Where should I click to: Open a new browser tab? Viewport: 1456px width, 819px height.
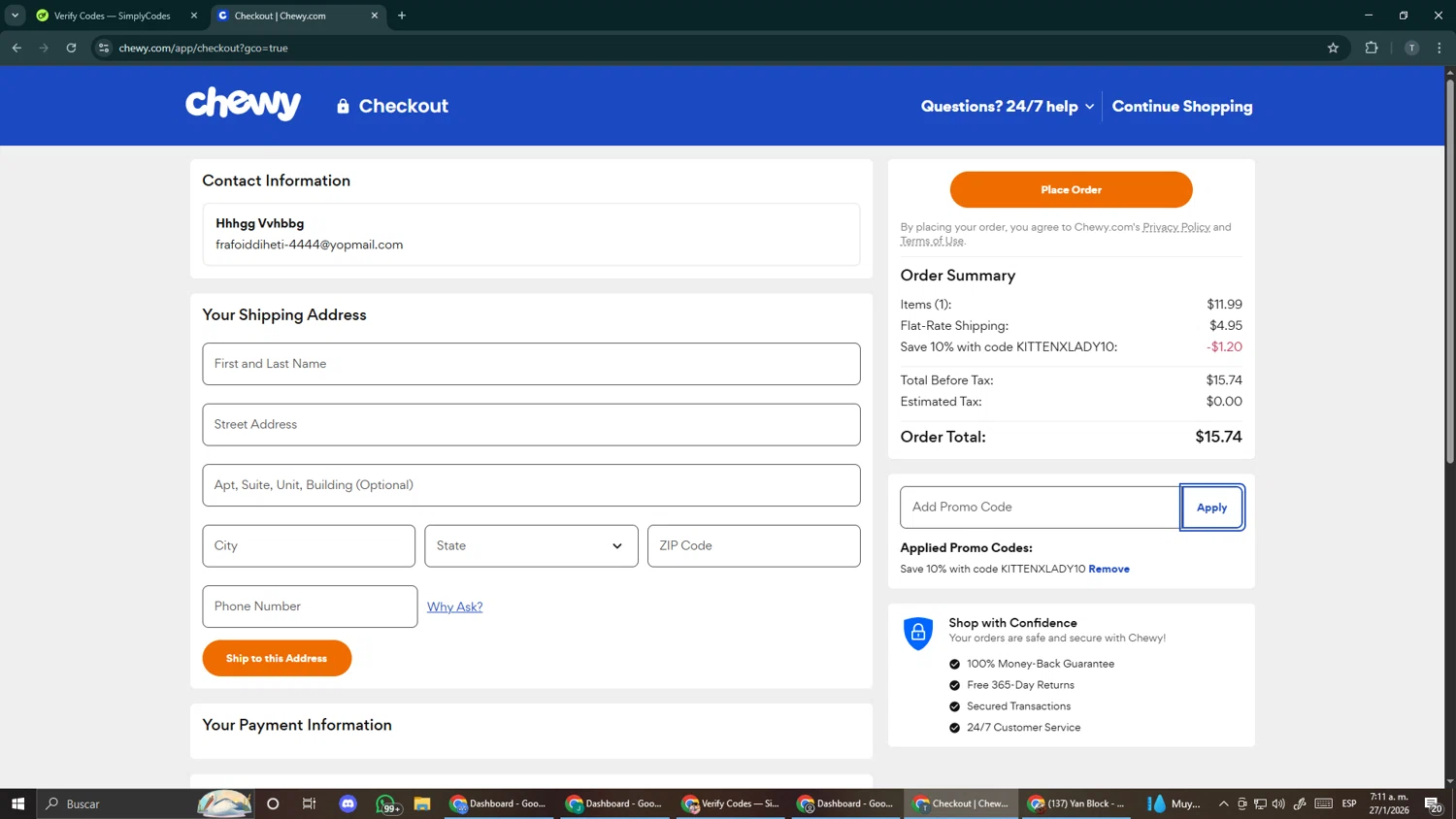[x=402, y=16]
